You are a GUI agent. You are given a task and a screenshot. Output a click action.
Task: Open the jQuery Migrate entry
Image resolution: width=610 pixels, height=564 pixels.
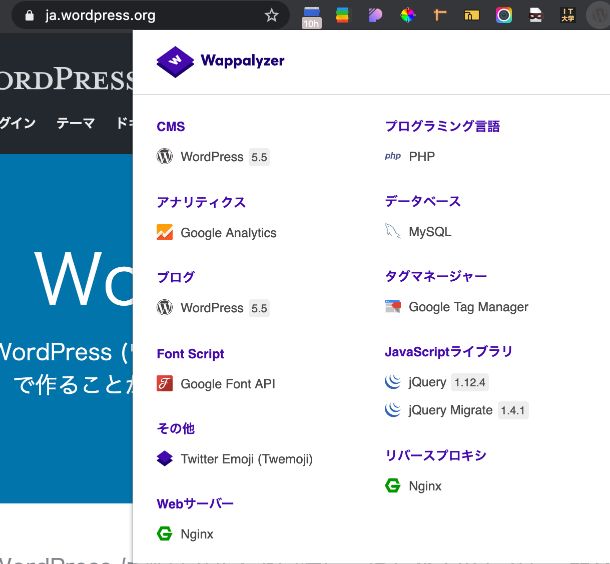coord(450,410)
